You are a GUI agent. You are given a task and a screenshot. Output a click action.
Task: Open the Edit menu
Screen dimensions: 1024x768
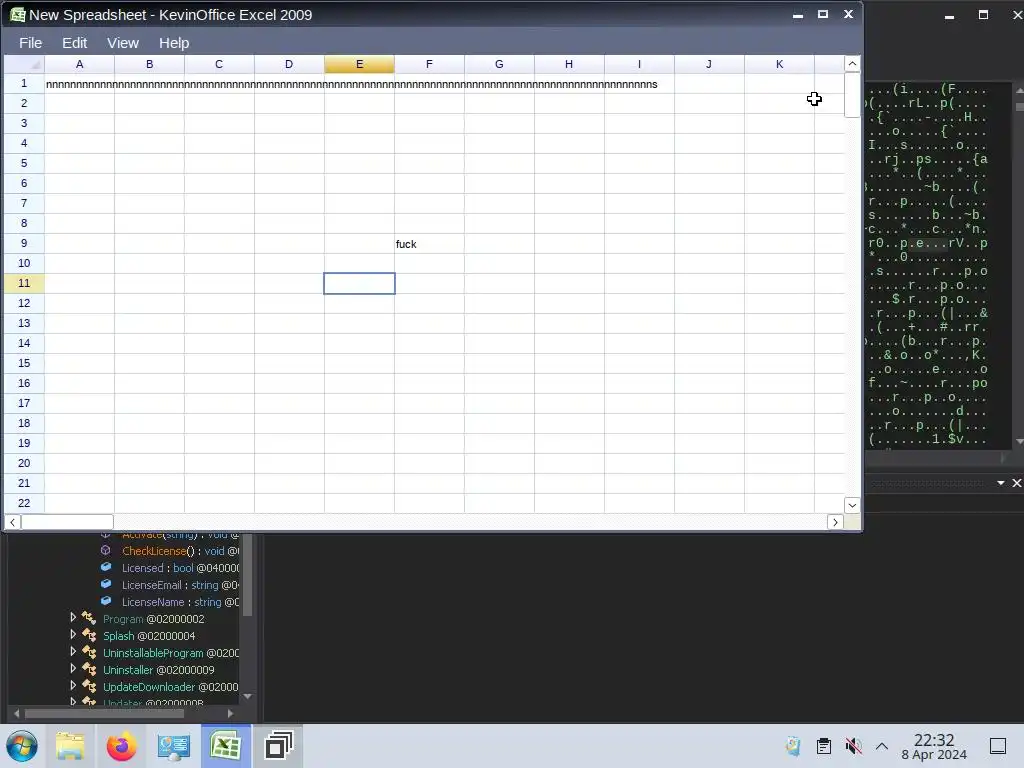74,43
